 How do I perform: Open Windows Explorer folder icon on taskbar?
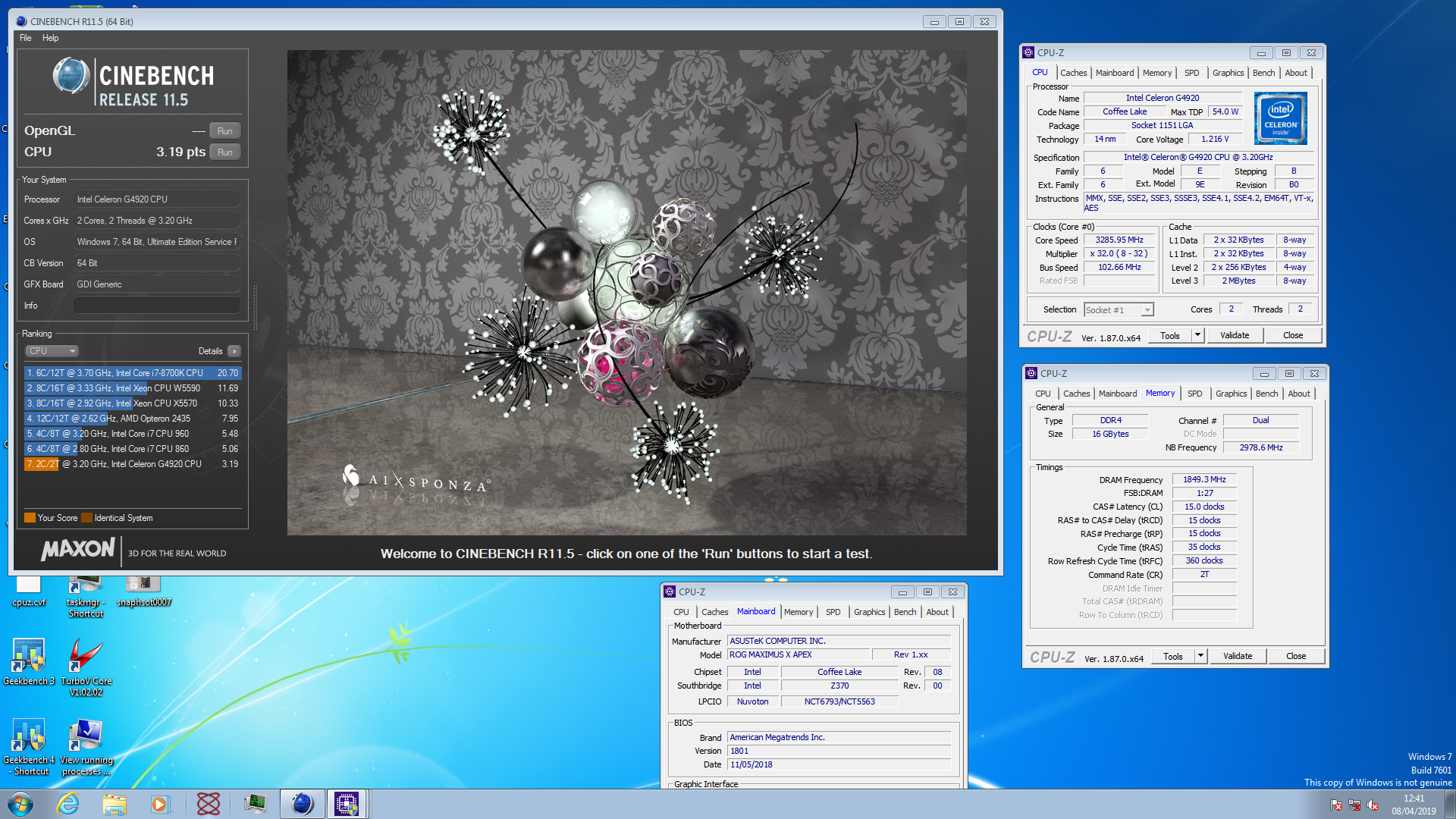pos(115,804)
